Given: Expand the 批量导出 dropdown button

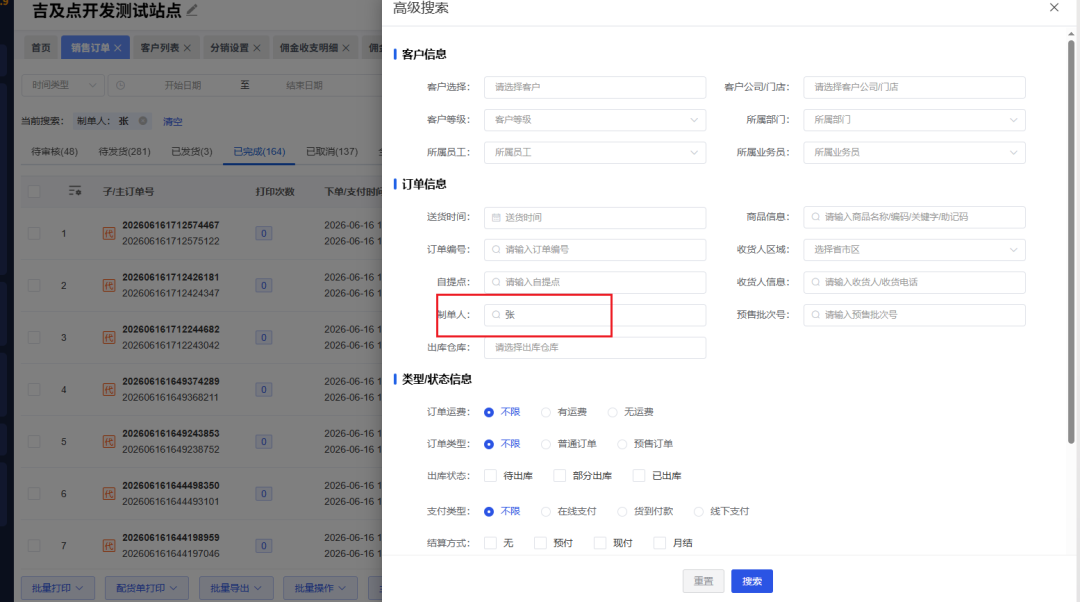Looking at the screenshot, I should coord(236,588).
